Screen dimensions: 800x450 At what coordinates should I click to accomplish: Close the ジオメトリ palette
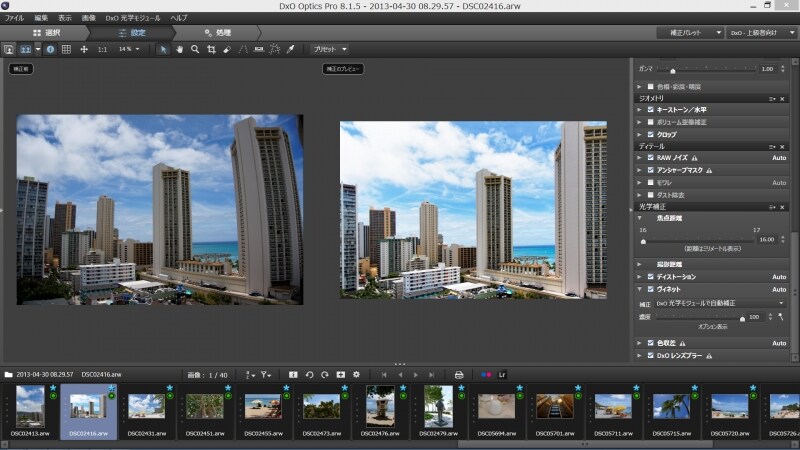tap(782, 99)
